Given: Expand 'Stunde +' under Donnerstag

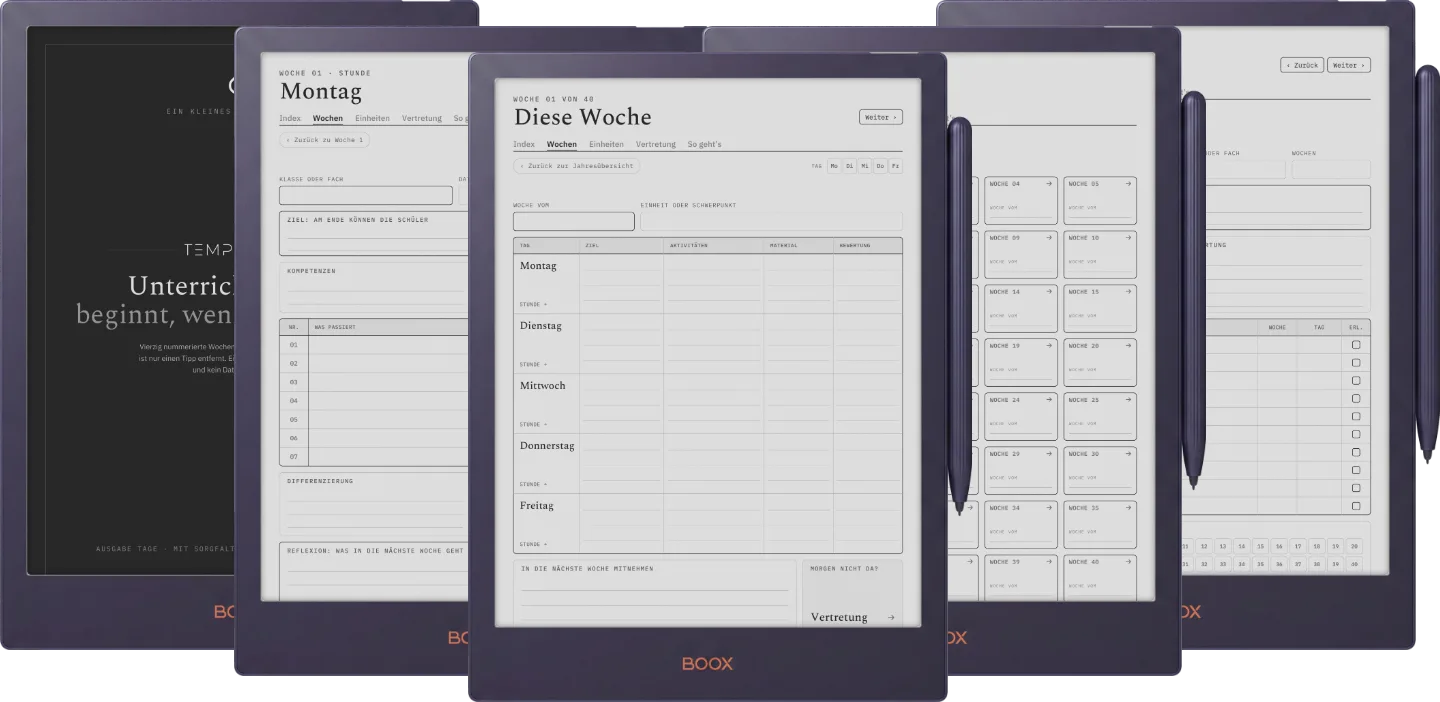Looking at the screenshot, I should 534,484.
